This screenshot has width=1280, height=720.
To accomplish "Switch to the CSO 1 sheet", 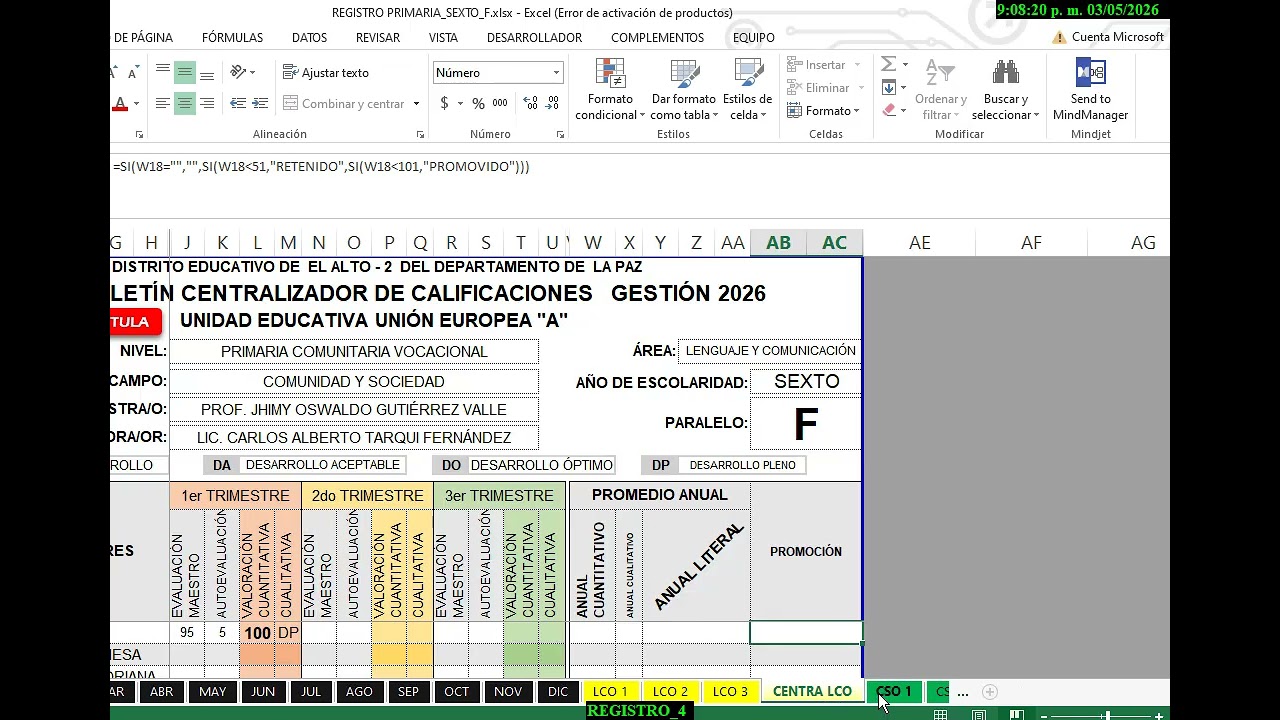I will 894,691.
